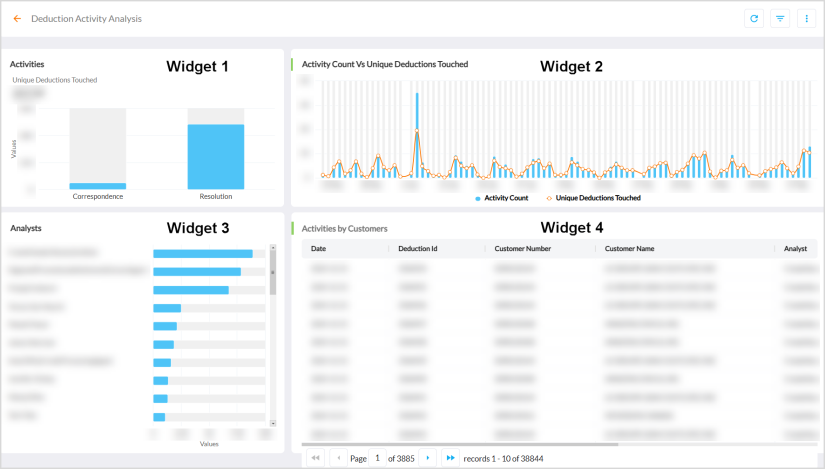This screenshot has height=469, width=825.
Task: Go to the first page of records
Action: [x=316, y=457]
